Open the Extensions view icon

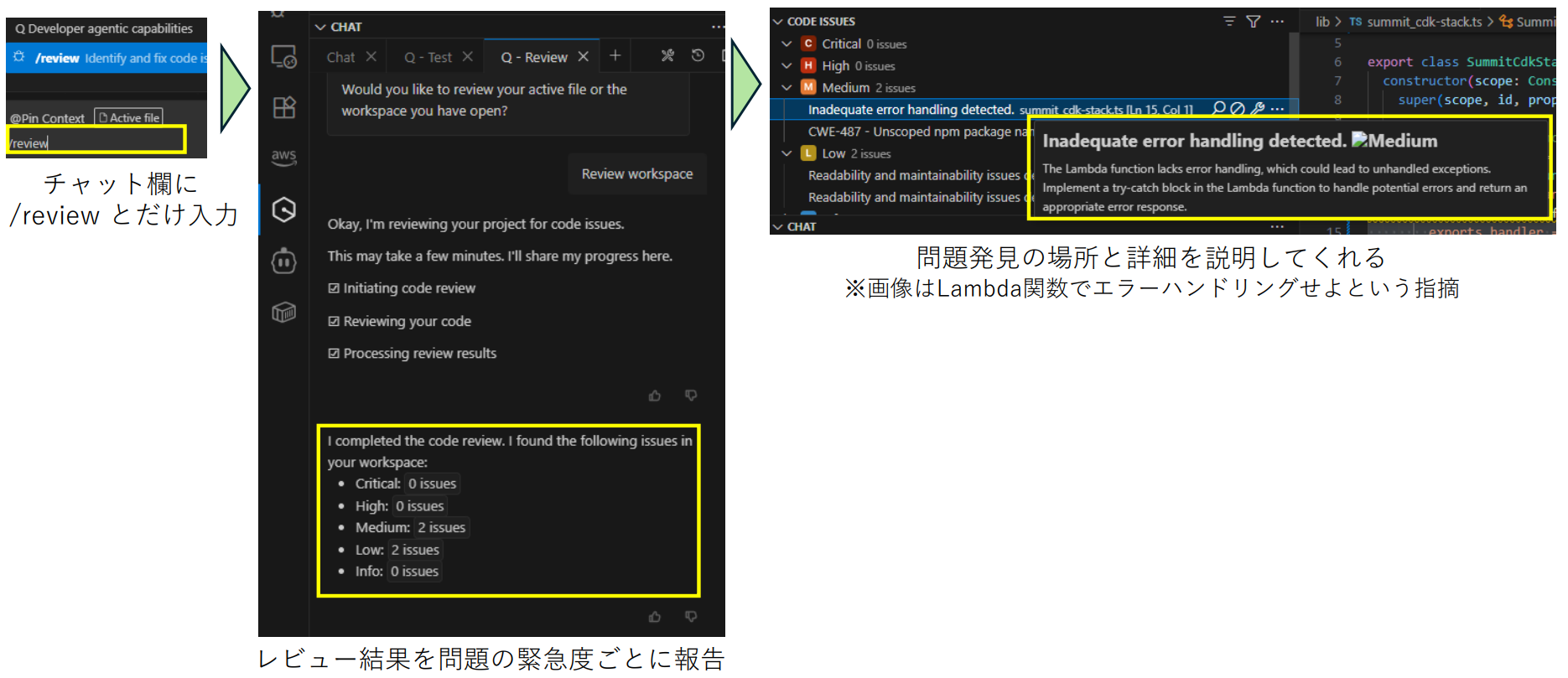coord(284,107)
